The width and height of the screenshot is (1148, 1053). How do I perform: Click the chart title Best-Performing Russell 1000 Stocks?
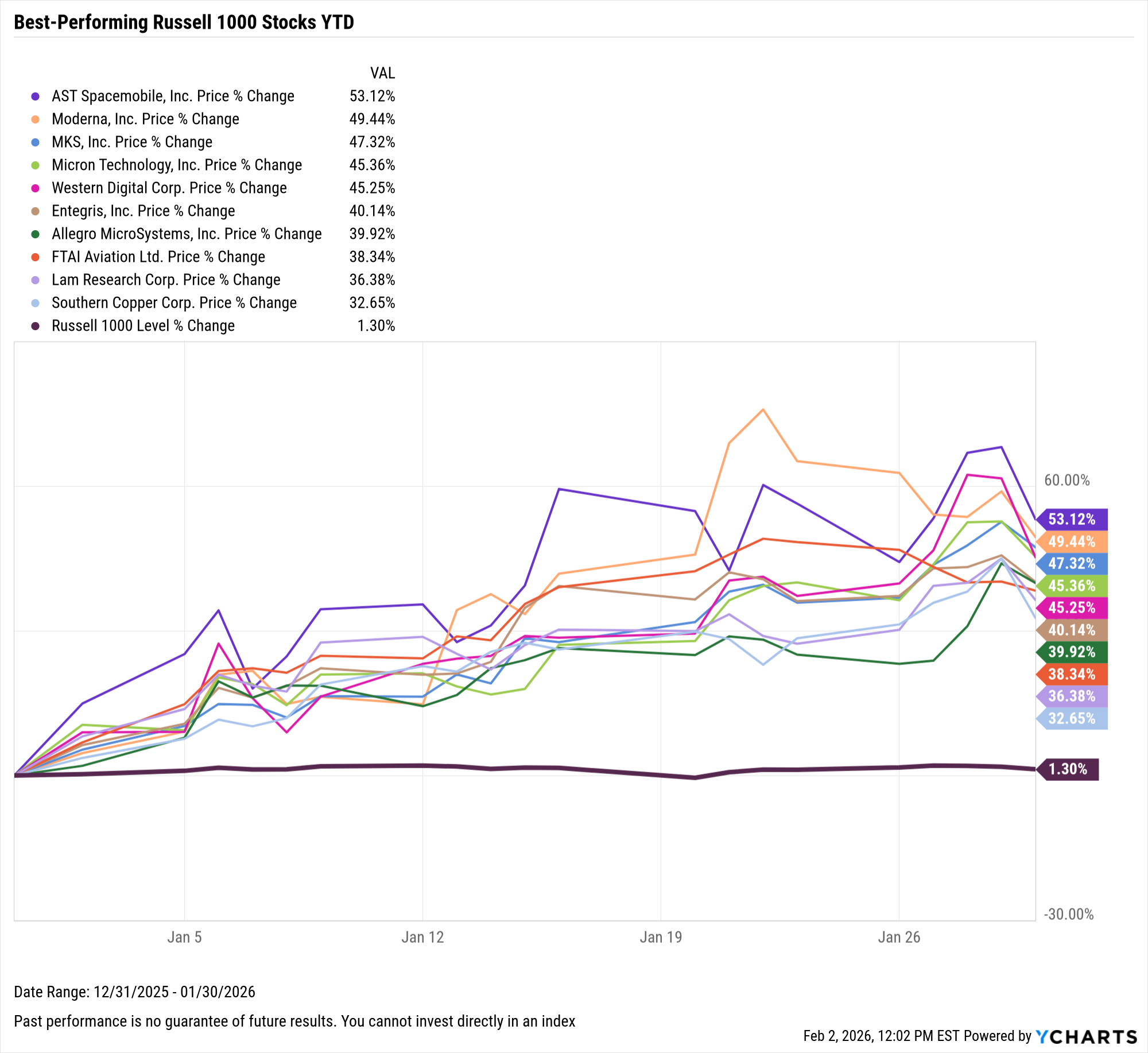pyautogui.click(x=184, y=22)
